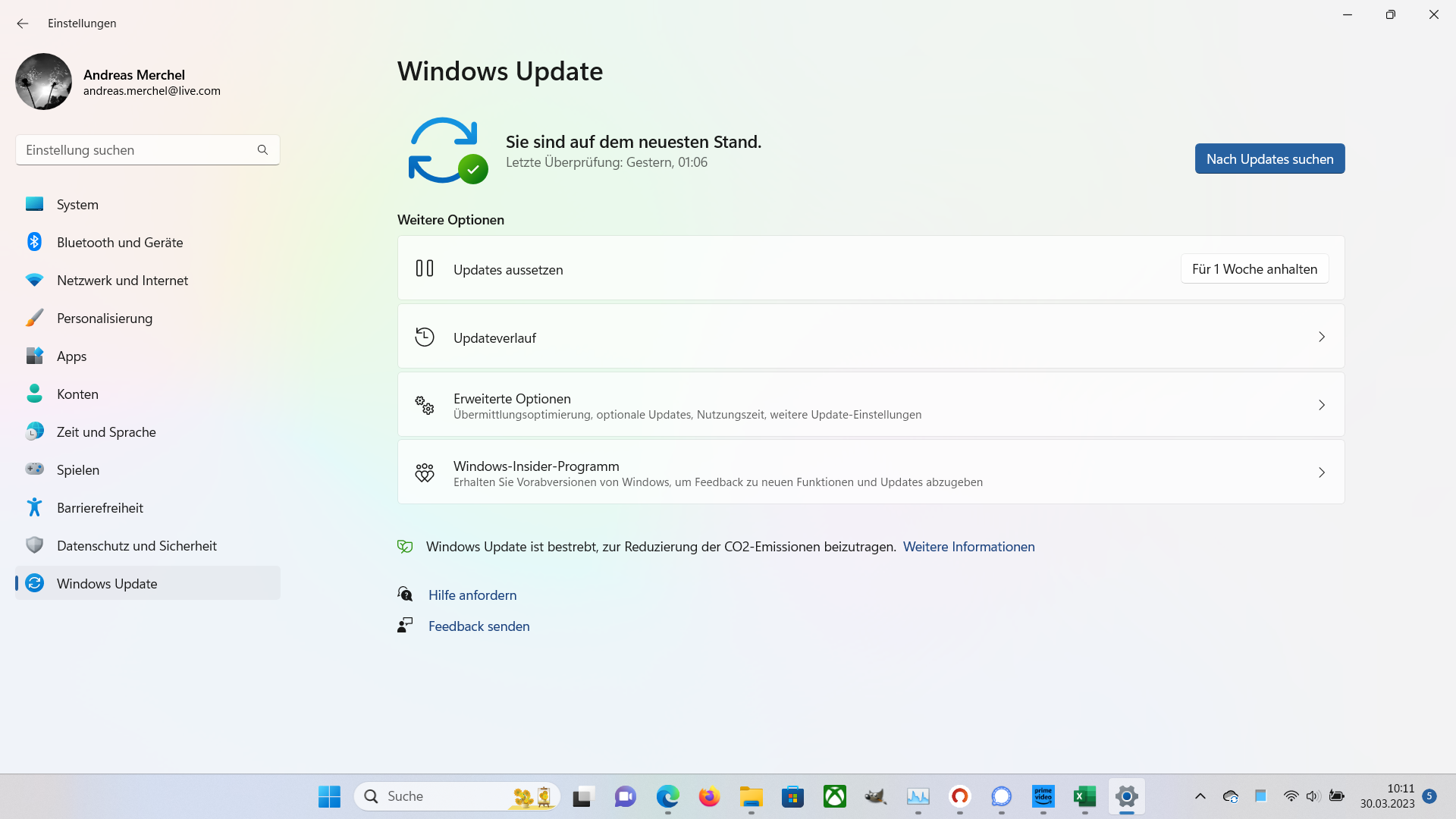
Task: Click the Xbox taskbar icon
Action: 834,796
